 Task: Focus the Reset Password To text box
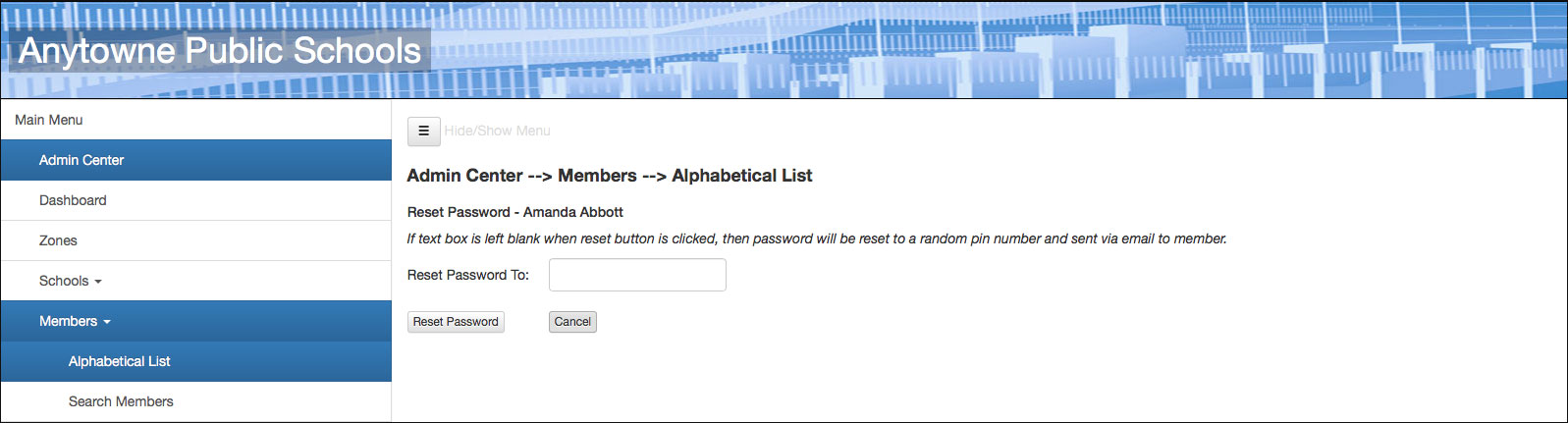pyautogui.click(x=637, y=275)
